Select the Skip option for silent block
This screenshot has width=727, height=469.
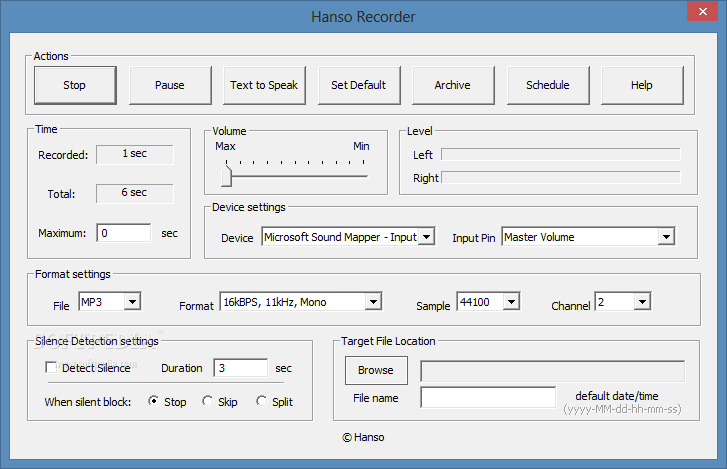[x=207, y=401]
